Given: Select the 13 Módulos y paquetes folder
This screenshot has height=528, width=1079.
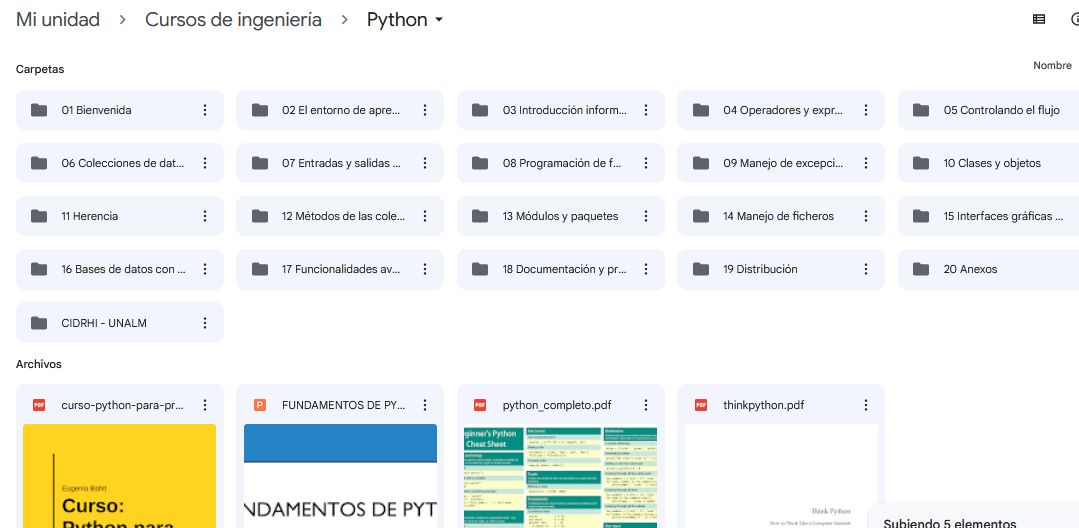Looking at the screenshot, I should tap(561, 216).
